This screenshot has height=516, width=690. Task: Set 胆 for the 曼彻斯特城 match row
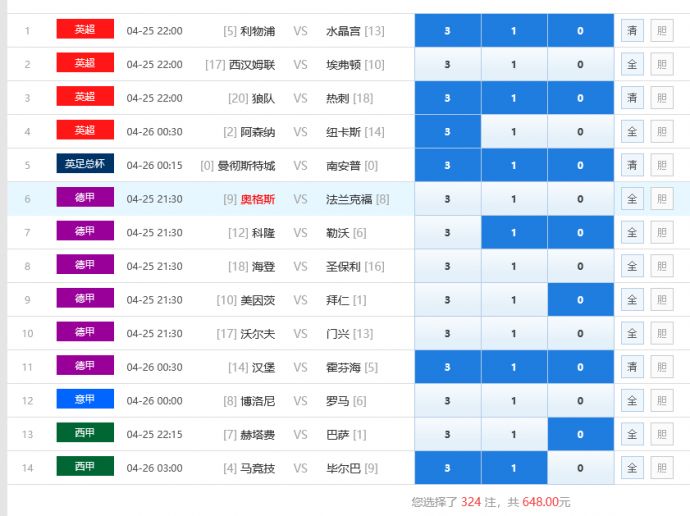point(662,165)
